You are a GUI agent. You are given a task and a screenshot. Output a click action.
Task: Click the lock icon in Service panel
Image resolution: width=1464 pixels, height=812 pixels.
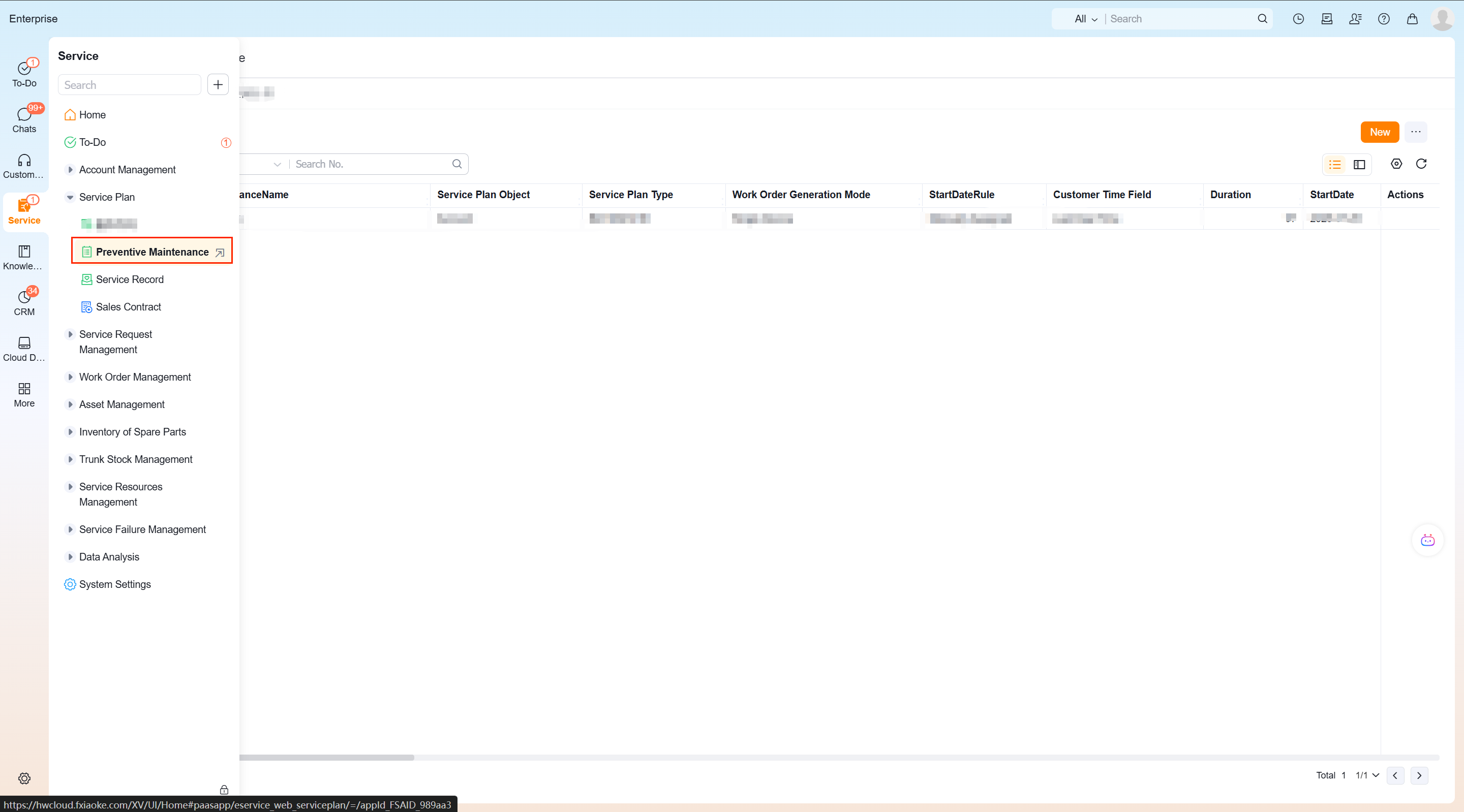click(x=224, y=789)
